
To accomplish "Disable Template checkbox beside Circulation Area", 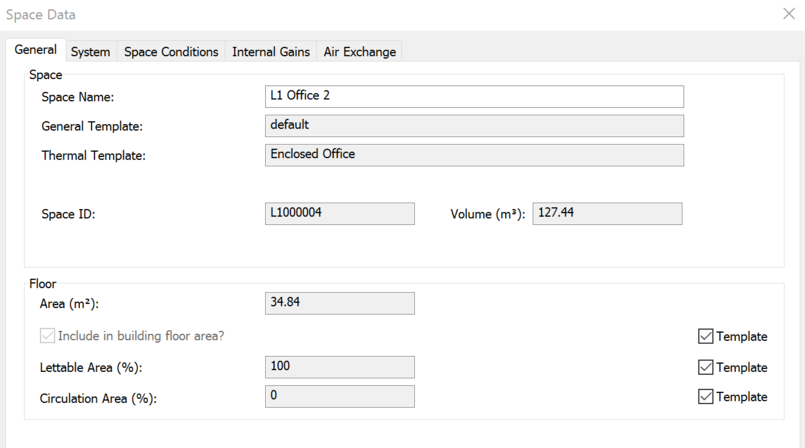I will tap(706, 397).
